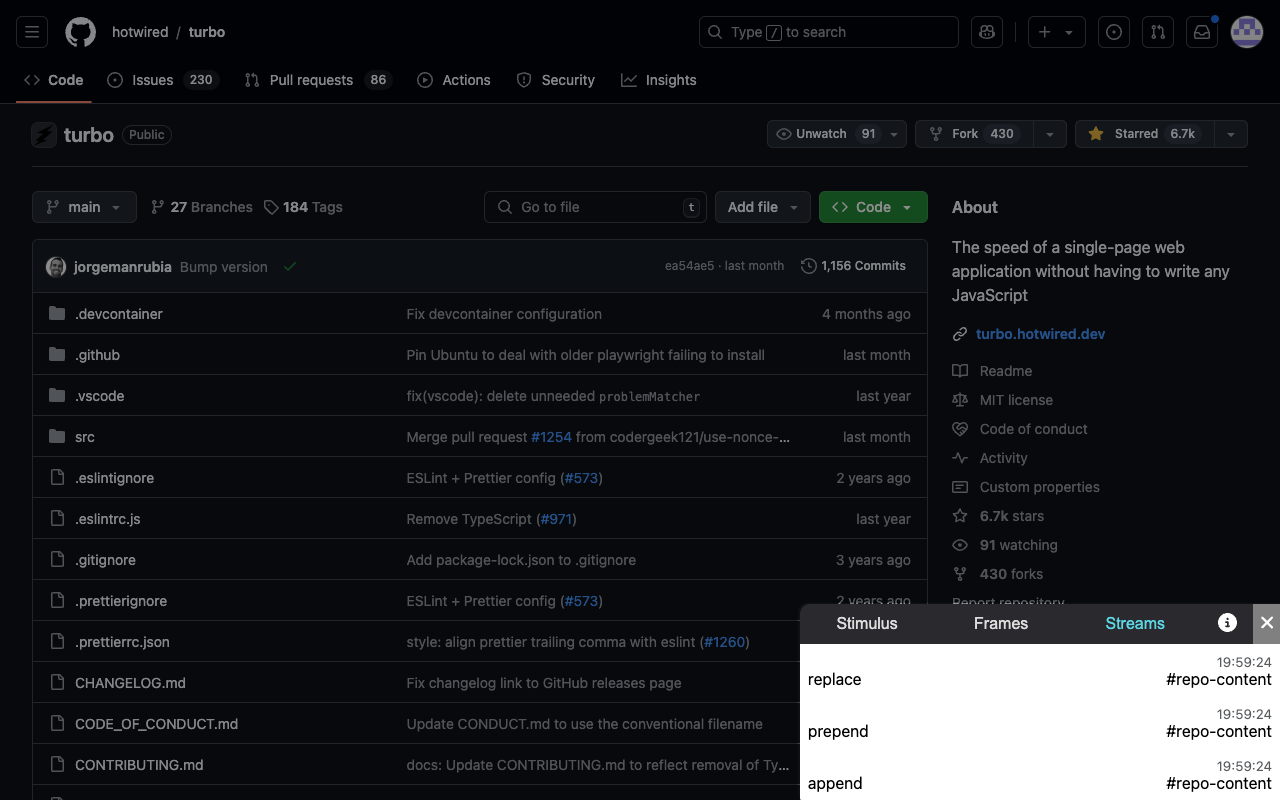The image size is (1280, 800).
Task: Open commit history via the 1,156 Commits clock icon
Action: [x=809, y=266]
